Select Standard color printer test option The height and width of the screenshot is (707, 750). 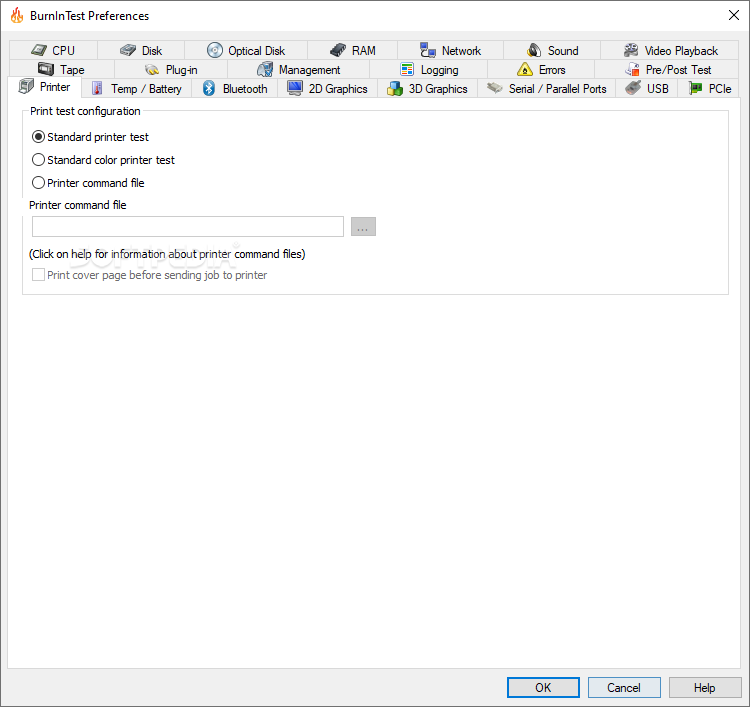[x=103, y=160]
